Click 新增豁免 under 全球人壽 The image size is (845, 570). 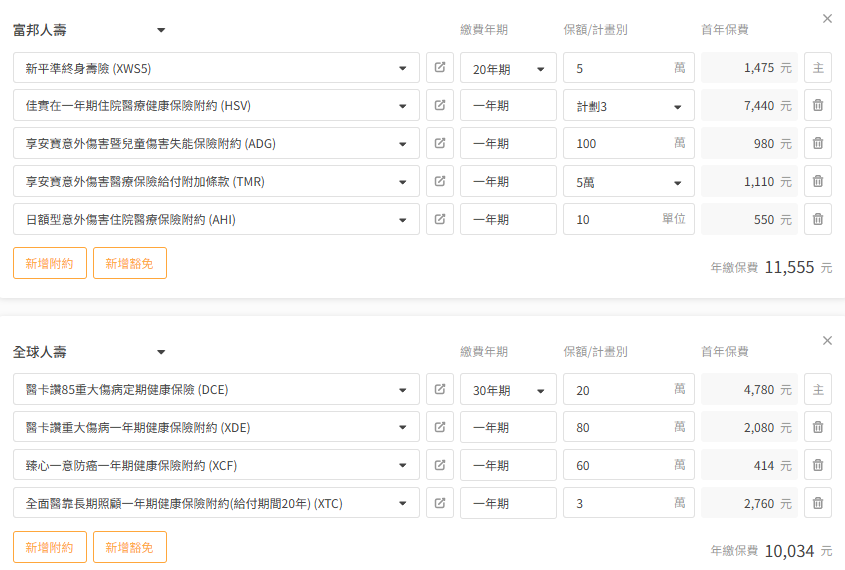click(x=130, y=547)
